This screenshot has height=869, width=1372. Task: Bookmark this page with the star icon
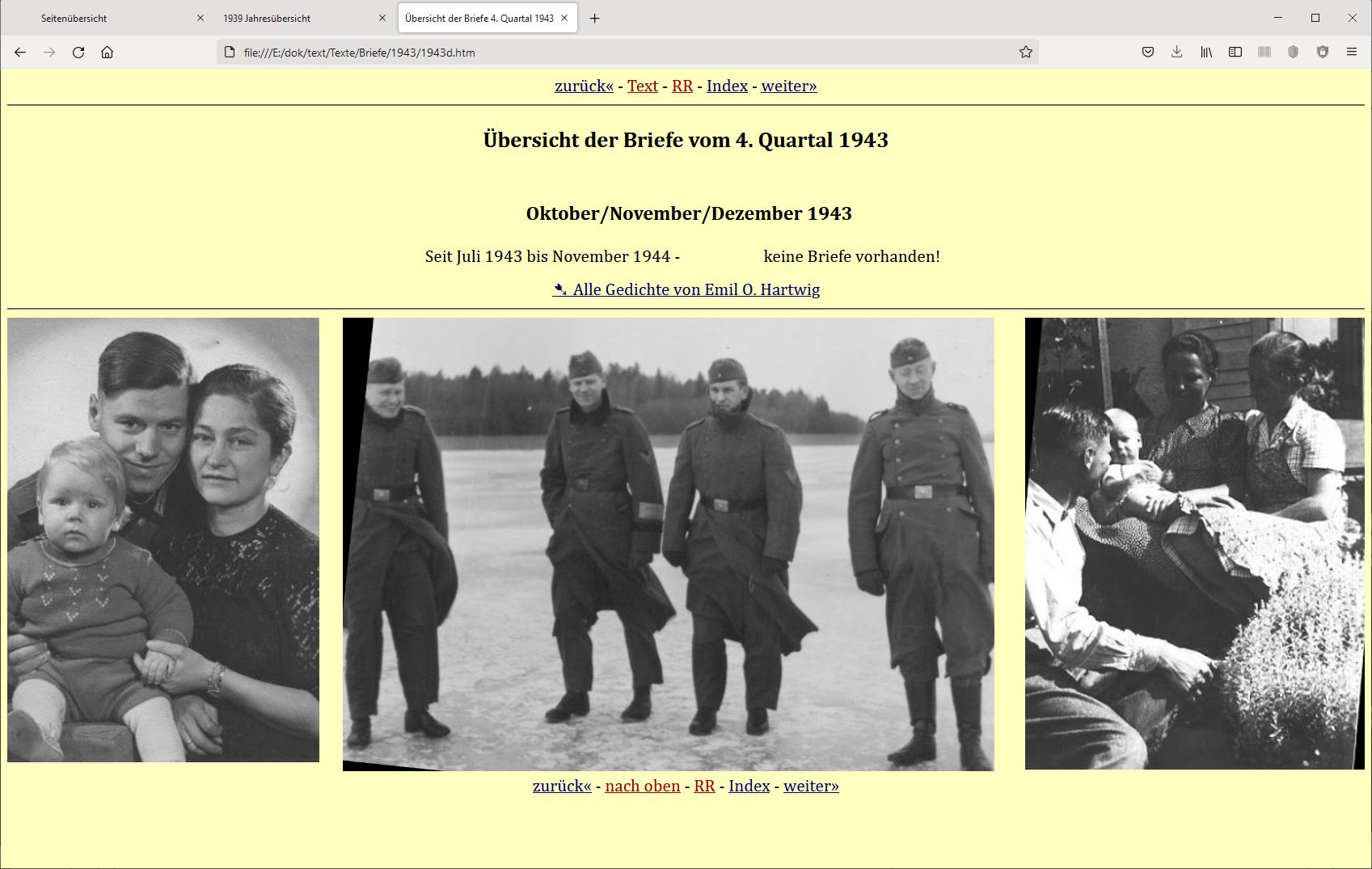click(1025, 53)
